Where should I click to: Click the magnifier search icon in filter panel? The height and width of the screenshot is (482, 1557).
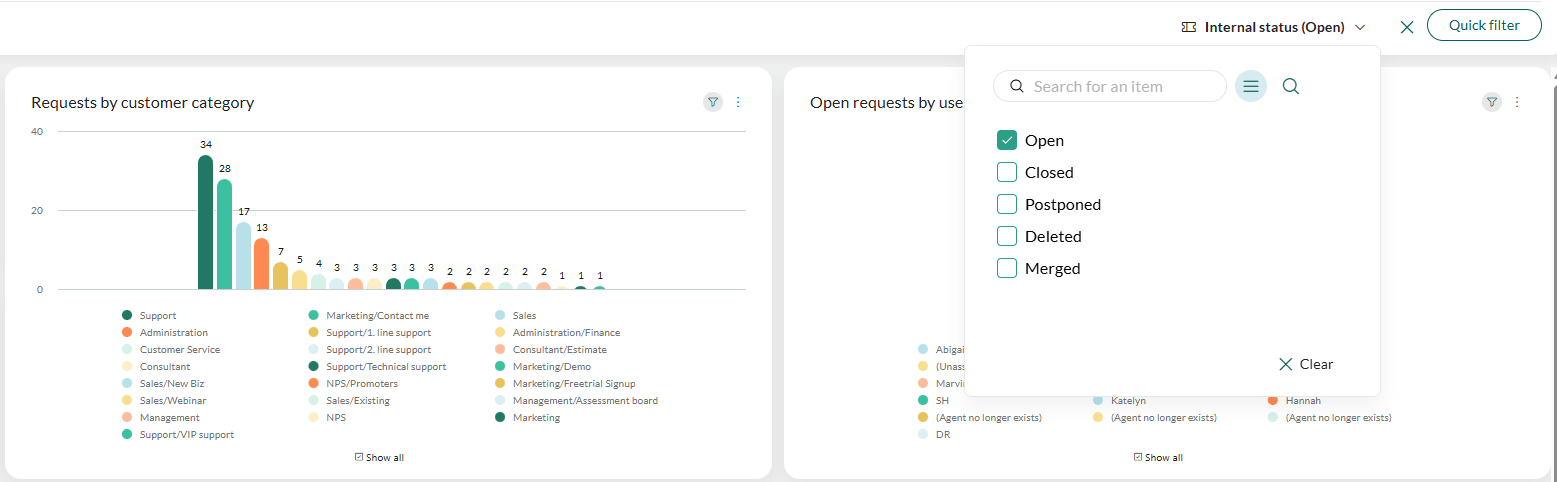click(x=1291, y=86)
